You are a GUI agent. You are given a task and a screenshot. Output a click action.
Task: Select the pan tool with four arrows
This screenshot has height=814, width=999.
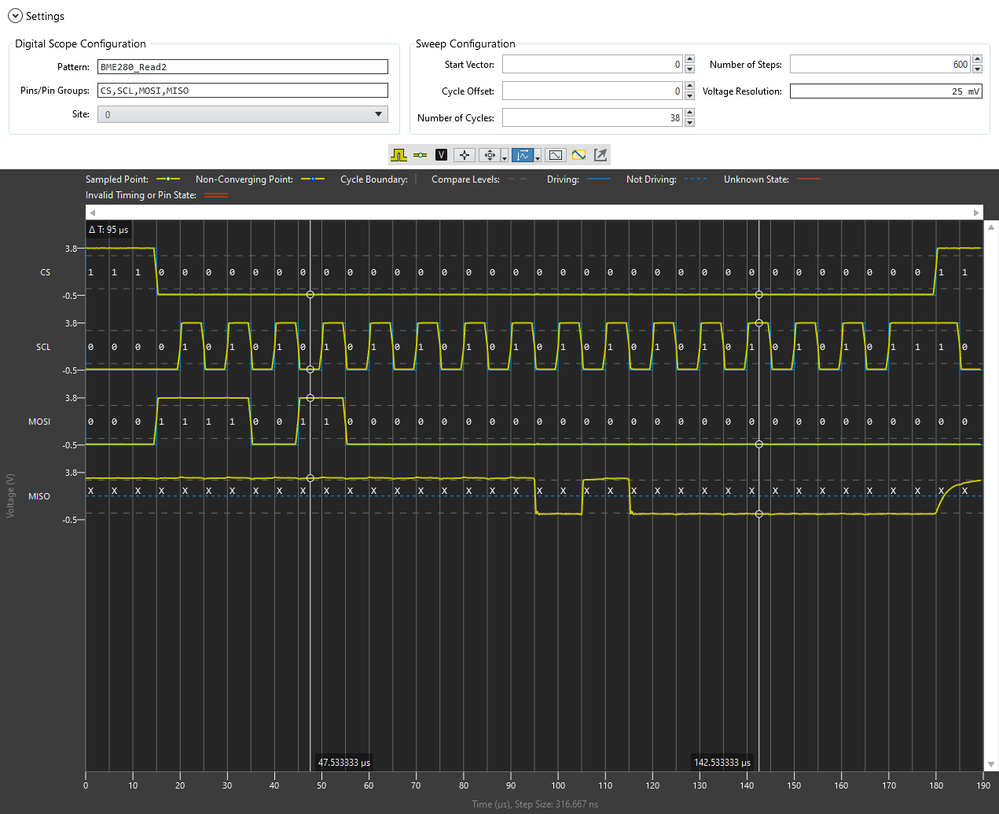(489, 155)
